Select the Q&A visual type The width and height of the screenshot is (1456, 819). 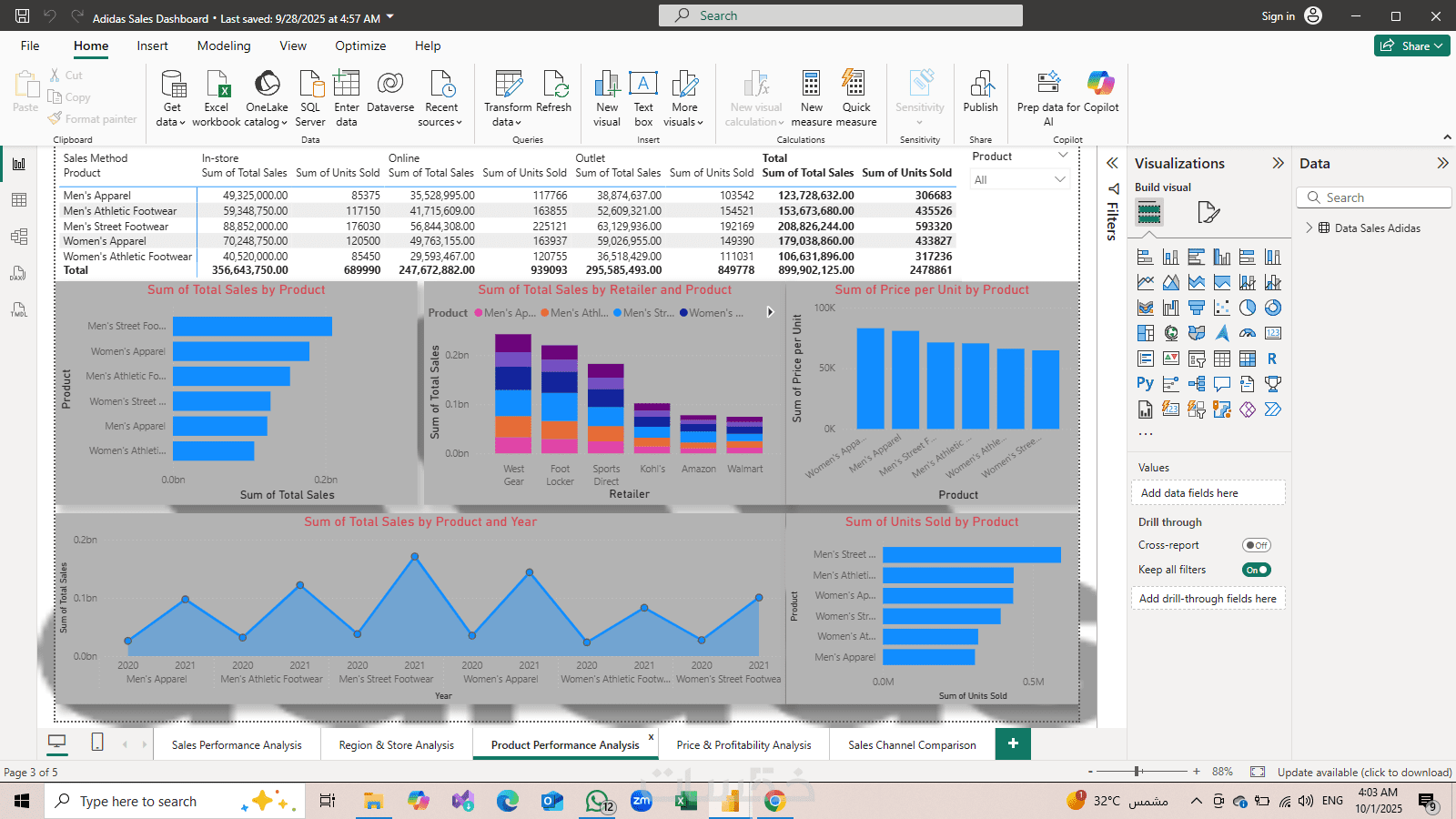(x=1222, y=384)
